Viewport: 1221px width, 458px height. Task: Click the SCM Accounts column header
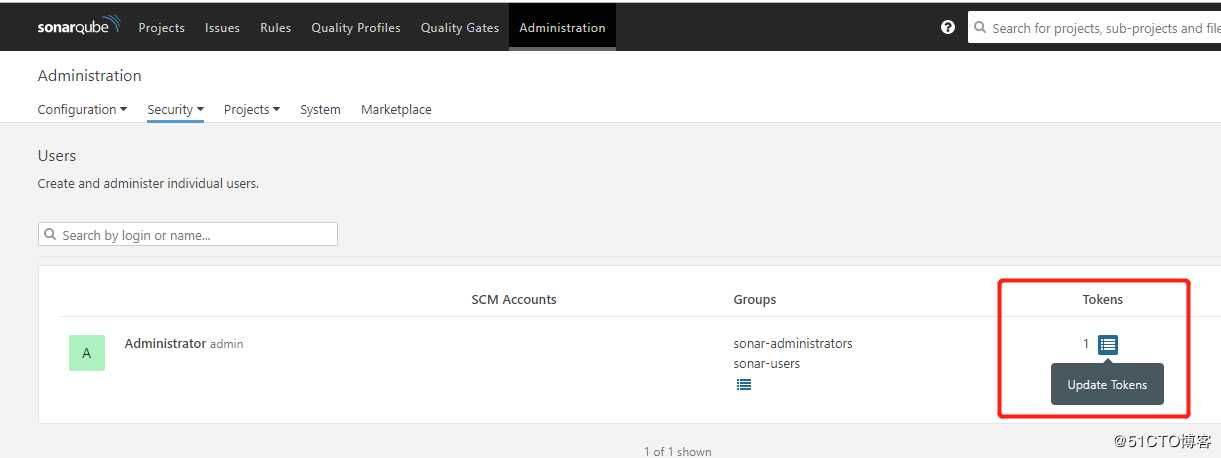[x=514, y=299]
